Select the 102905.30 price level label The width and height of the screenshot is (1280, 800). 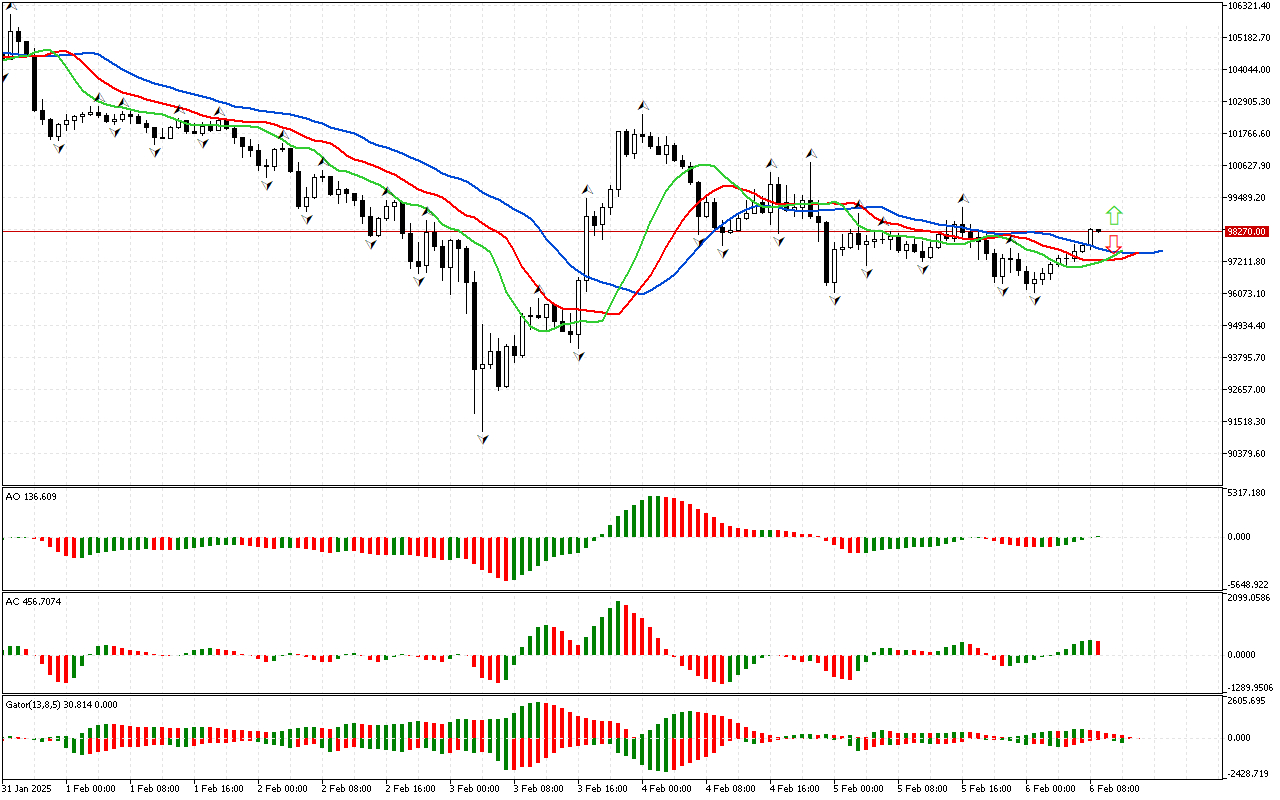(x=1249, y=102)
